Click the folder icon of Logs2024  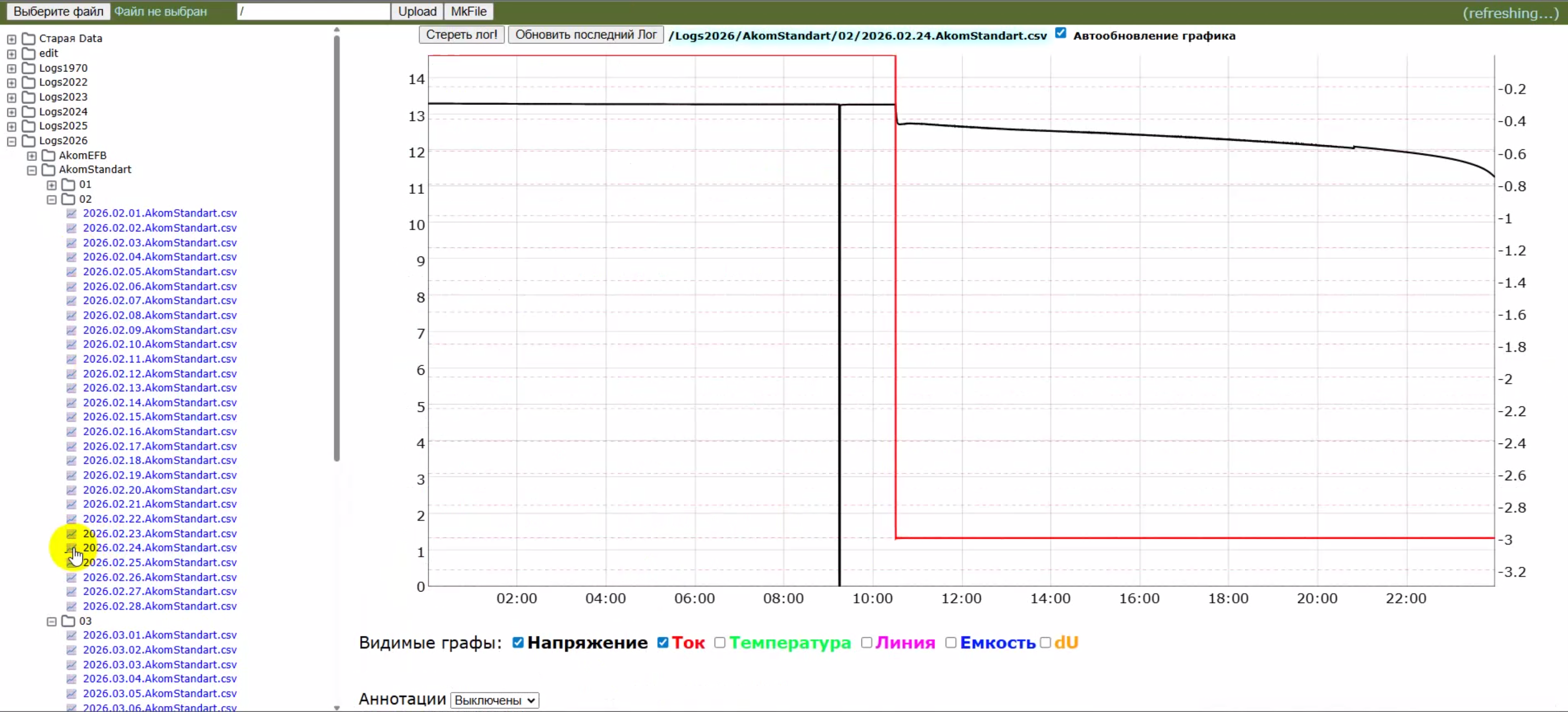click(x=28, y=111)
